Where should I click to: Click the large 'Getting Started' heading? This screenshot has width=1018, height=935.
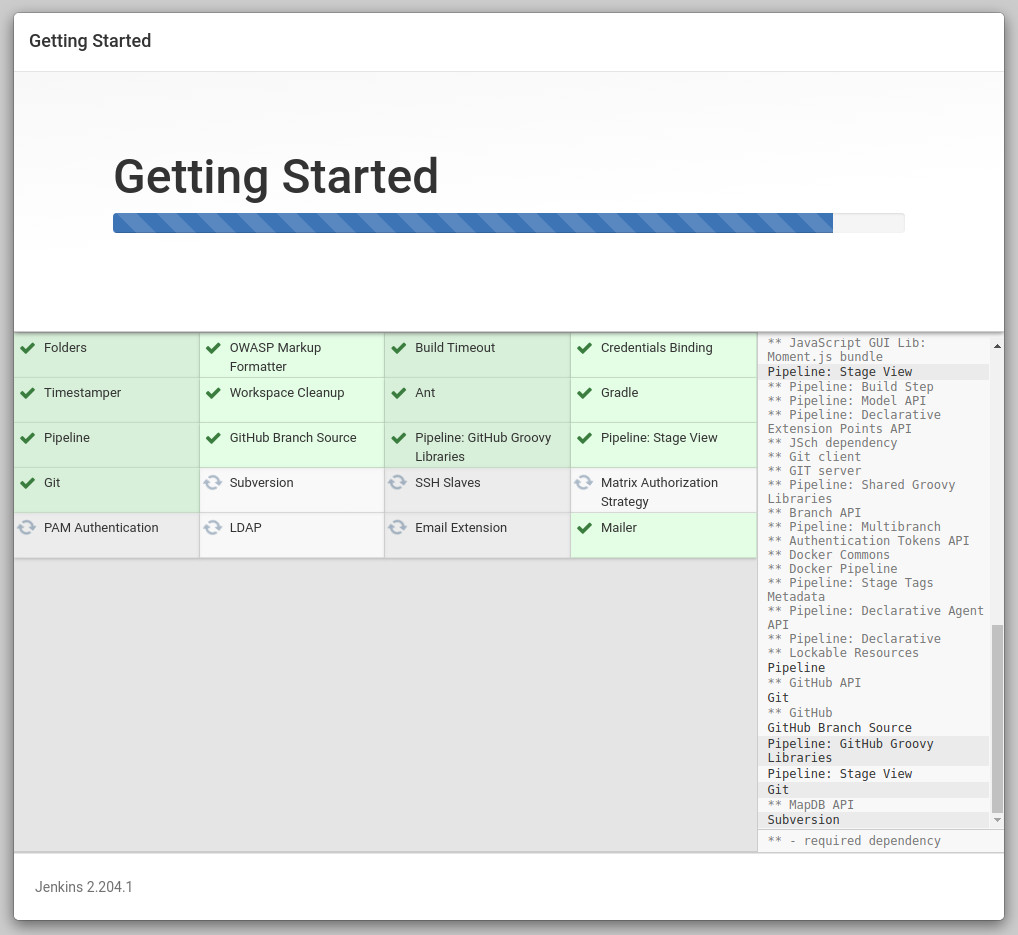click(x=276, y=176)
